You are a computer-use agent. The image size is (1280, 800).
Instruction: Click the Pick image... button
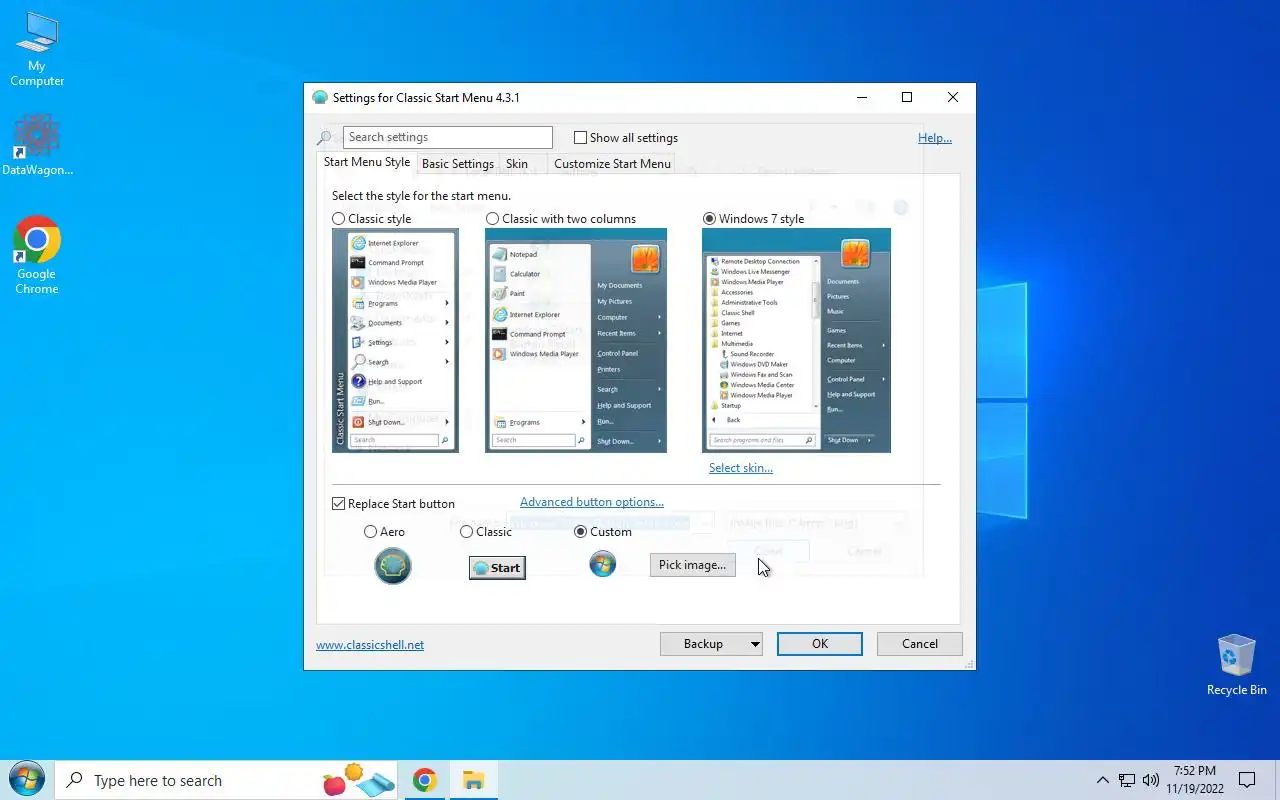point(693,565)
